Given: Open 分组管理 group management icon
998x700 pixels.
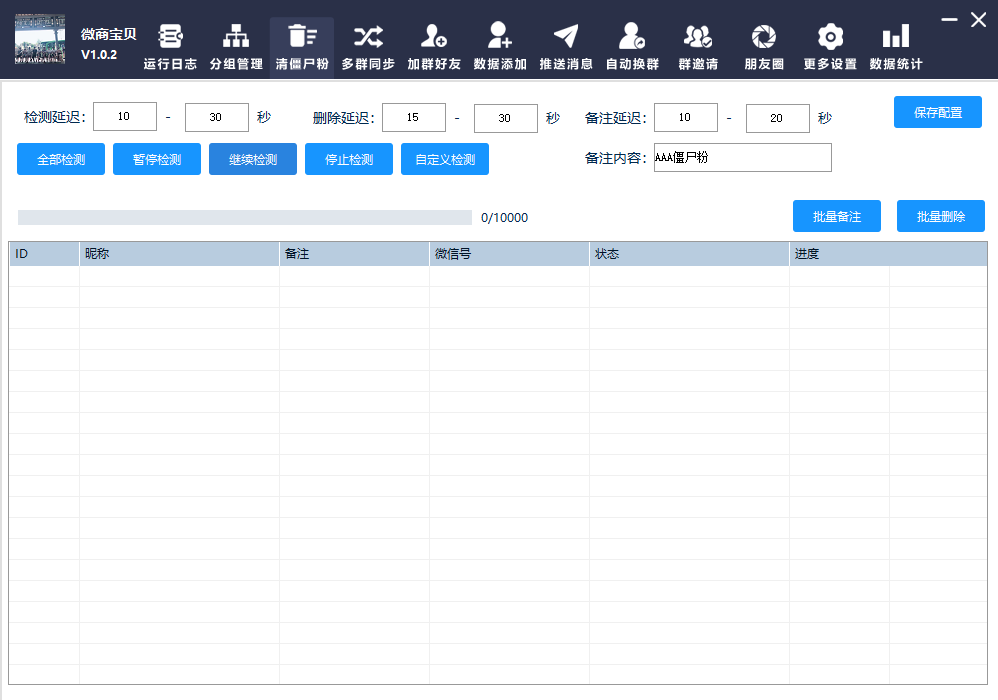Looking at the screenshot, I should click(236, 38).
